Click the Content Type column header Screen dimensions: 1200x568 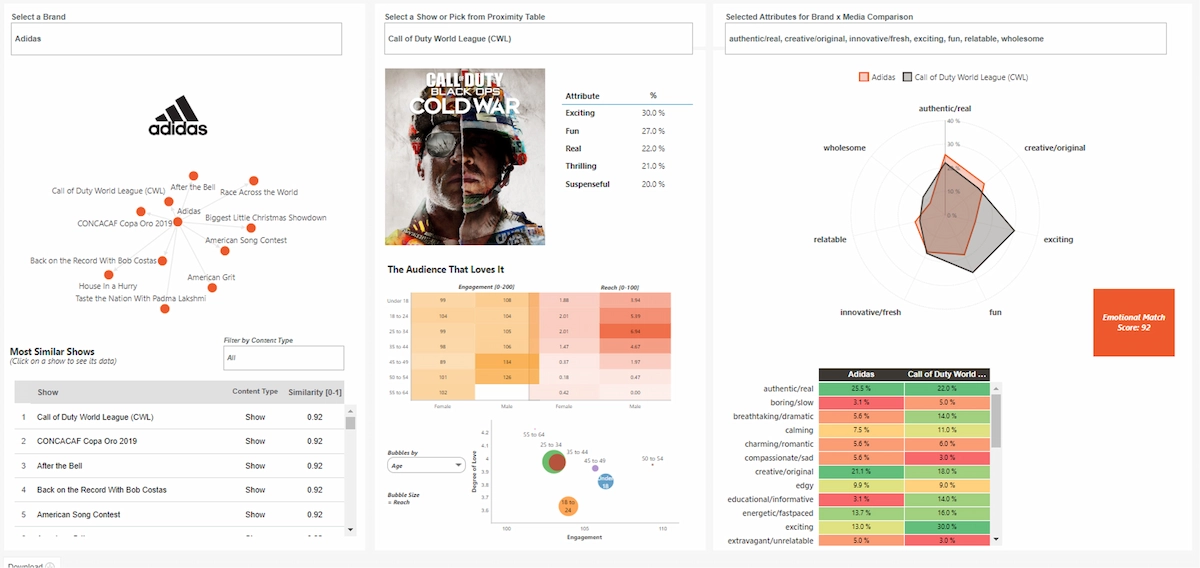(x=255, y=392)
